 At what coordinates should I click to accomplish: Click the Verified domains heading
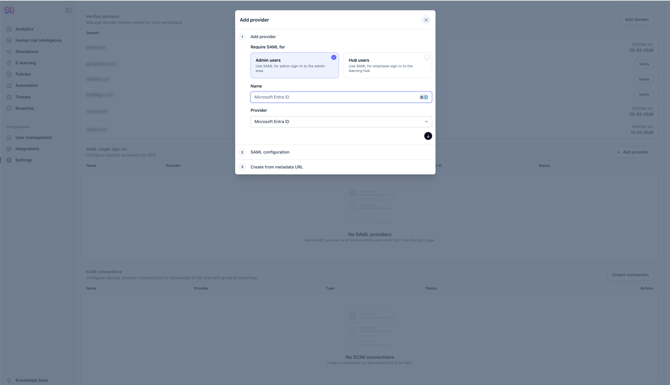[103, 16]
